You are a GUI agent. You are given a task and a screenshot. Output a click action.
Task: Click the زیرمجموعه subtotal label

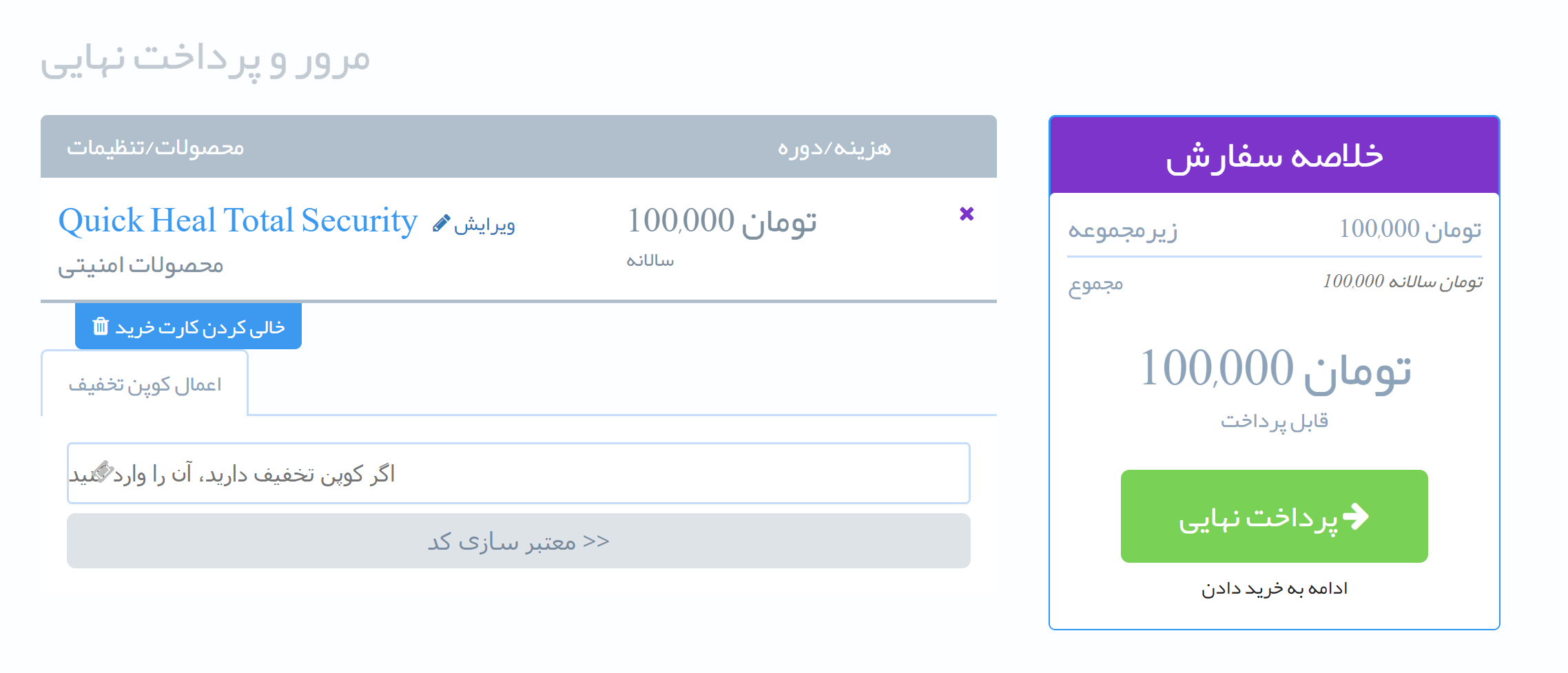pyautogui.click(x=1122, y=230)
